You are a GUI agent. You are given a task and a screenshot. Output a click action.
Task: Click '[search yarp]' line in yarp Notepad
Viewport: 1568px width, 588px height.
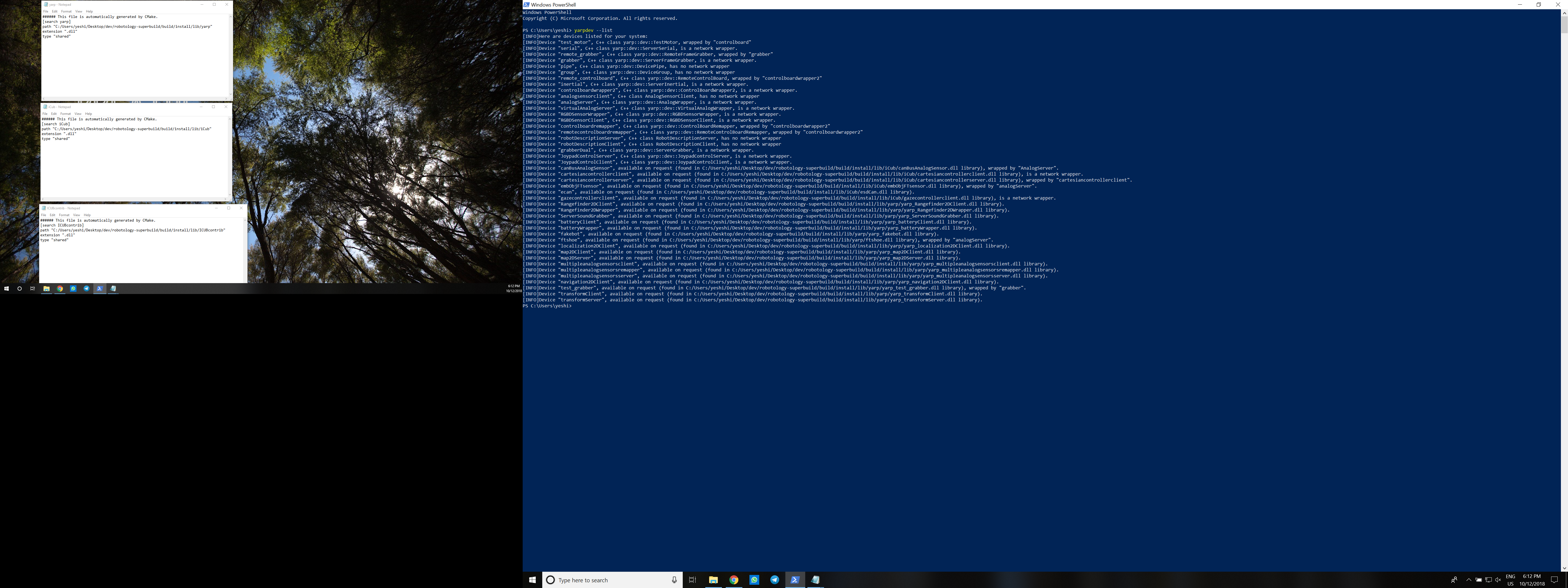tap(57, 22)
